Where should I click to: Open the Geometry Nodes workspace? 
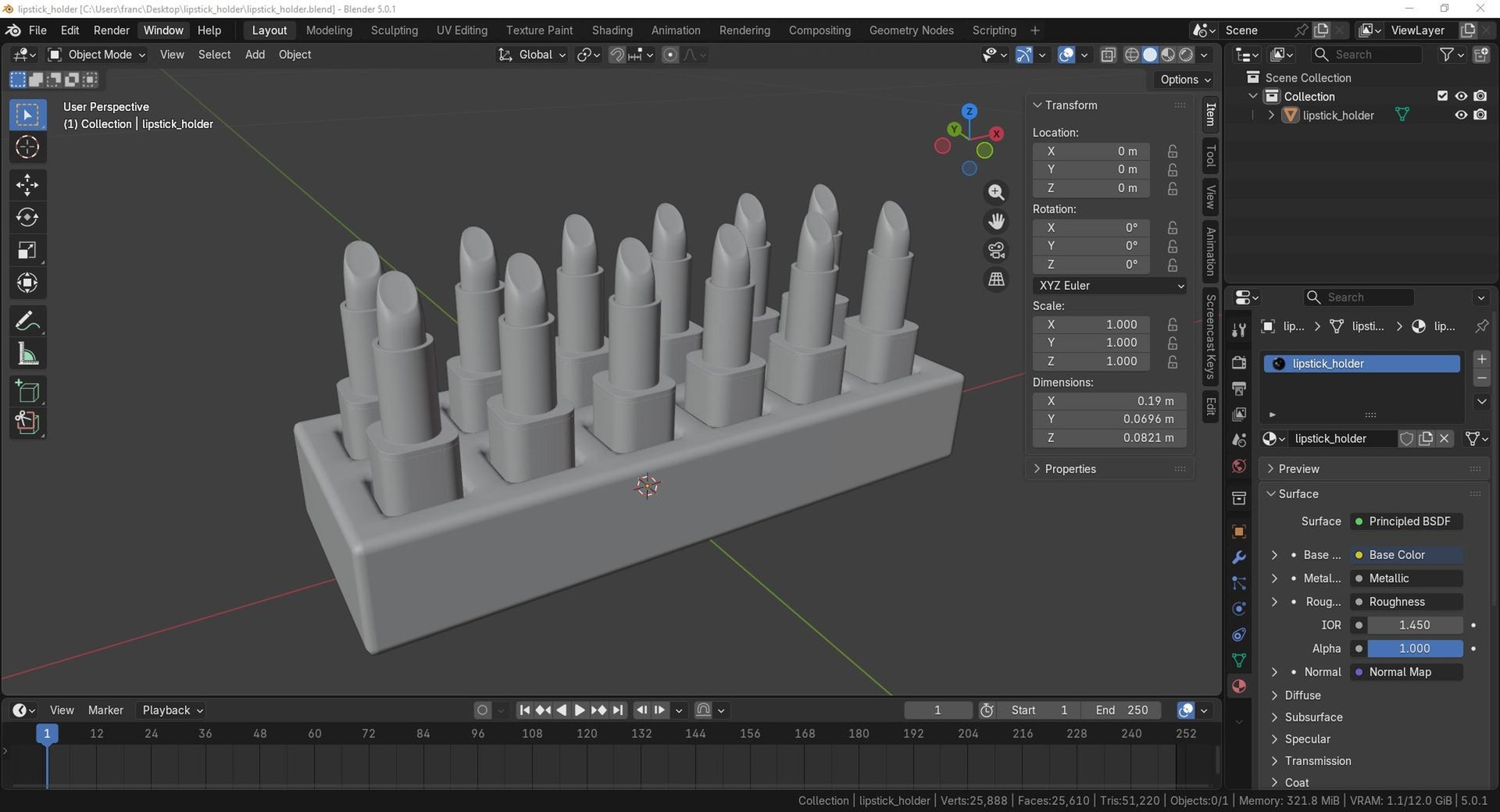pos(911,30)
